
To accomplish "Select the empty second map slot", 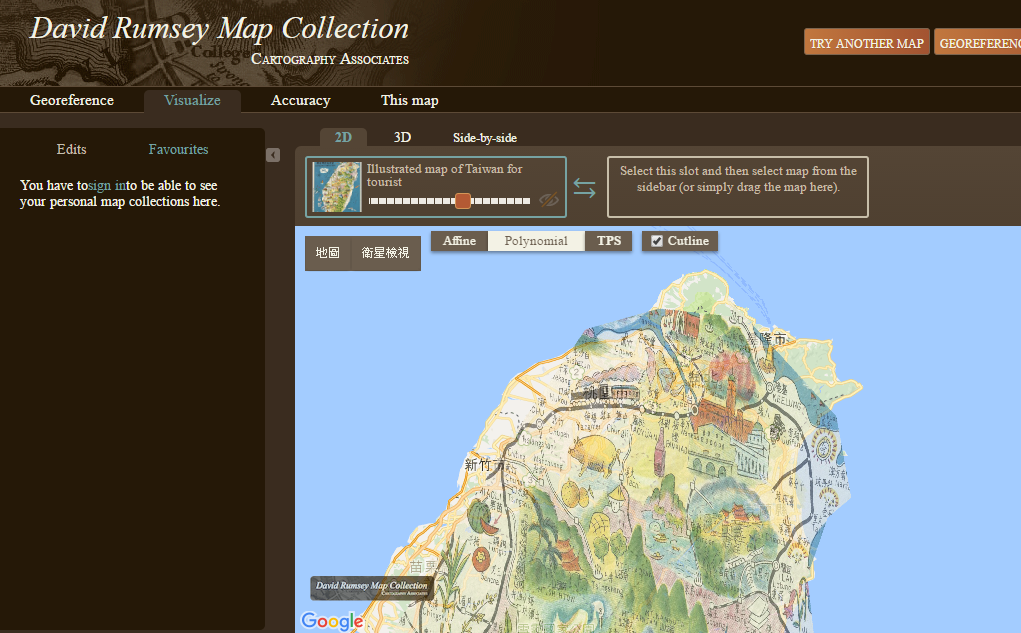I will click(x=738, y=187).
